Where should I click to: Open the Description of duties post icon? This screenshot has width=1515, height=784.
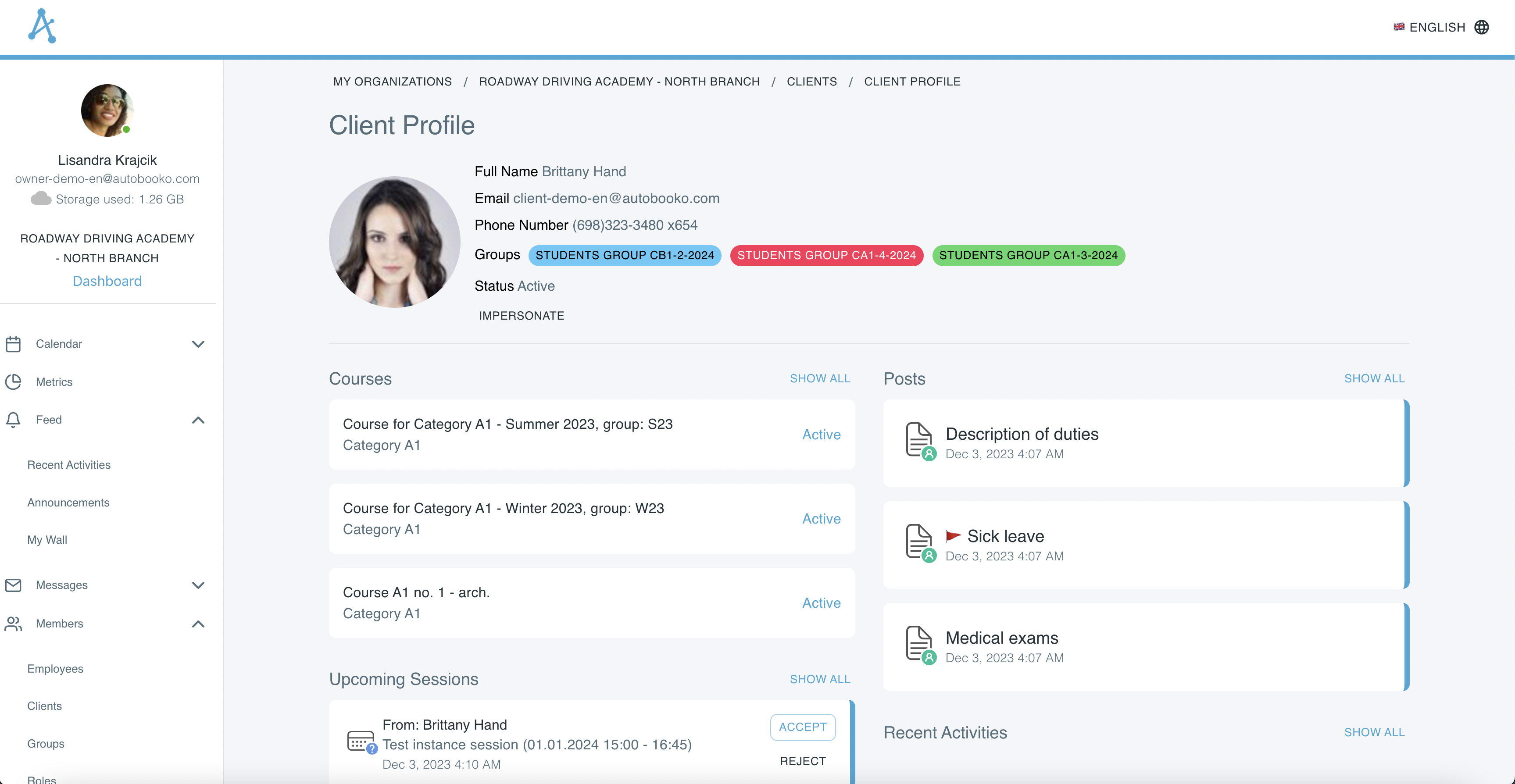point(920,441)
